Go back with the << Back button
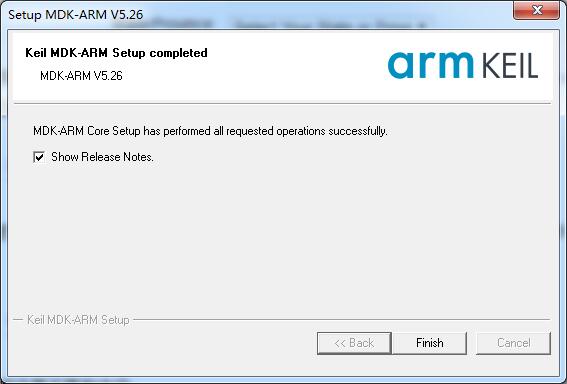Screen dimensions: 567x384 354,343
